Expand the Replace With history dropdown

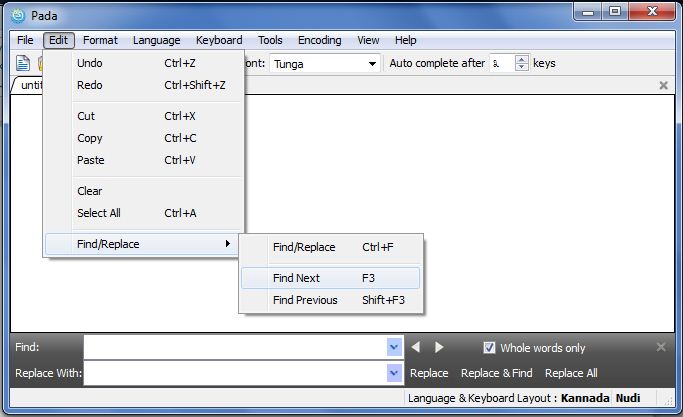(394, 373)
